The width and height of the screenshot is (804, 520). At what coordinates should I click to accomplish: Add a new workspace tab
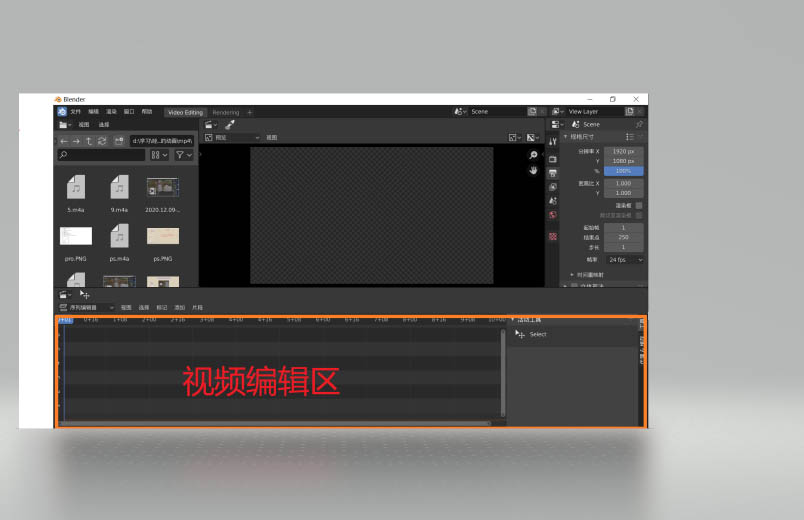click(250, 112)
